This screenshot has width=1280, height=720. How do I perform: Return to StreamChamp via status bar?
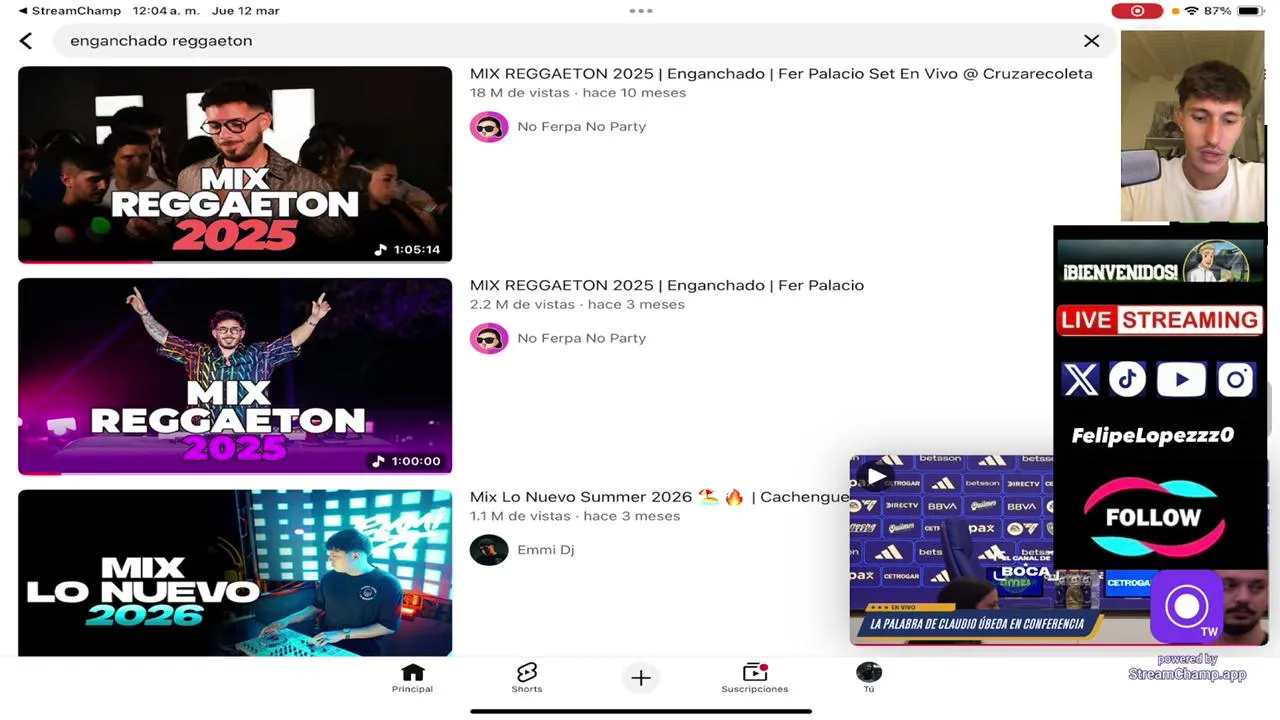point(70,11)
